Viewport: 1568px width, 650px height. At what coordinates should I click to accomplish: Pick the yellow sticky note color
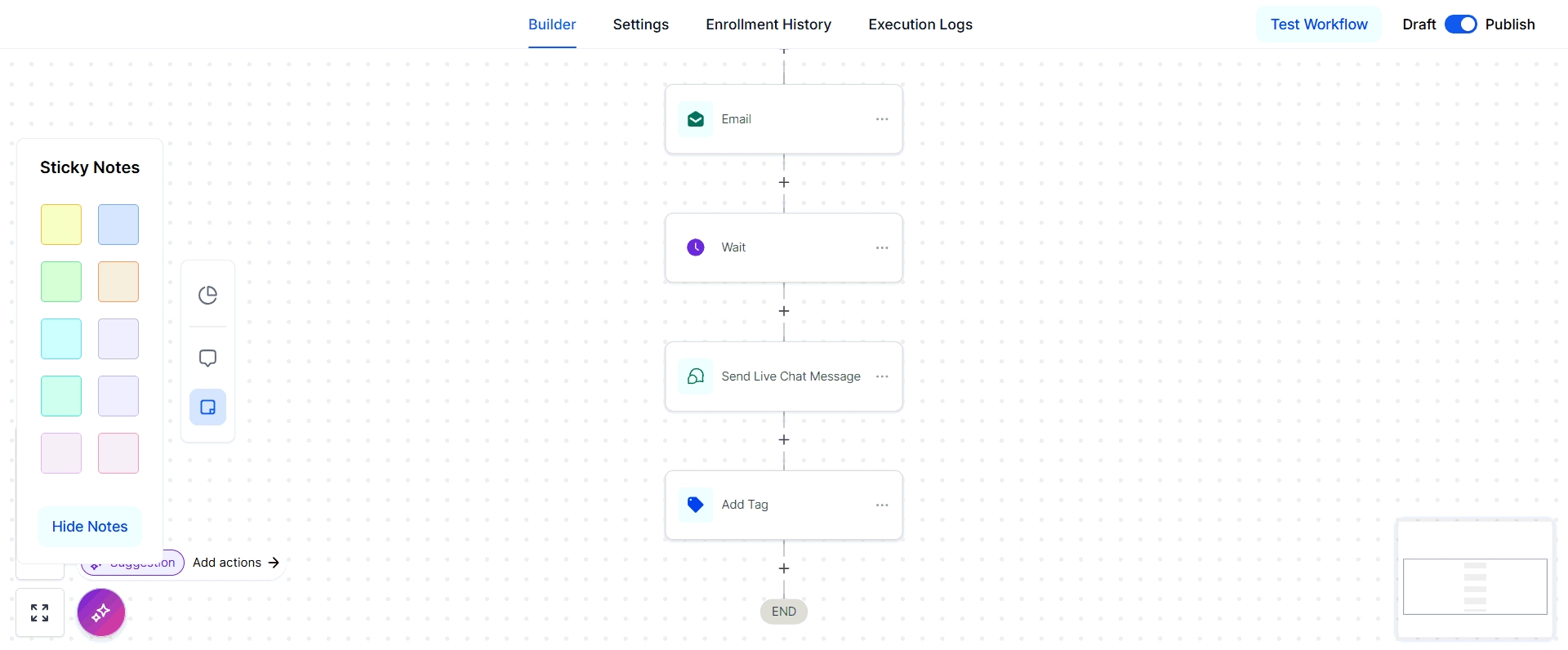[61, 225]
